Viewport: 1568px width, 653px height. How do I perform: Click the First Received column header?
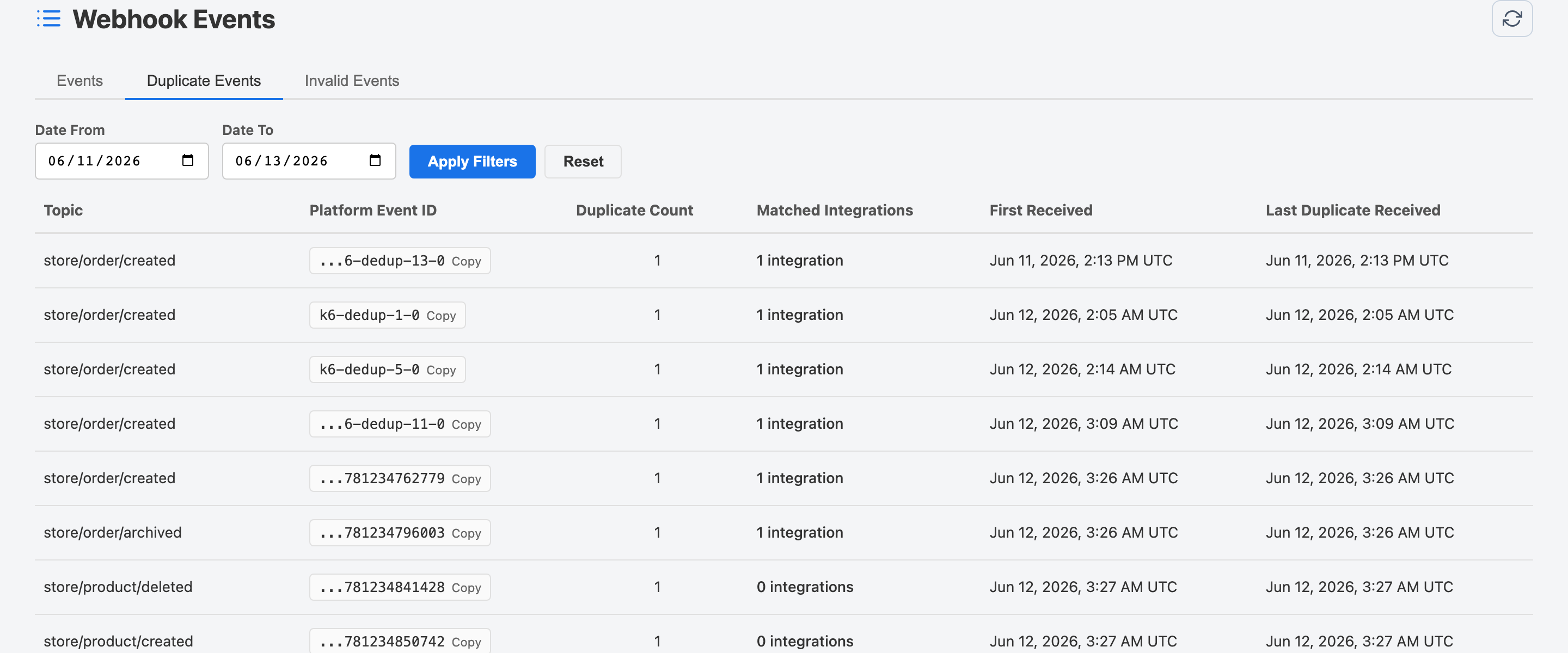[x=1041, y=210]
